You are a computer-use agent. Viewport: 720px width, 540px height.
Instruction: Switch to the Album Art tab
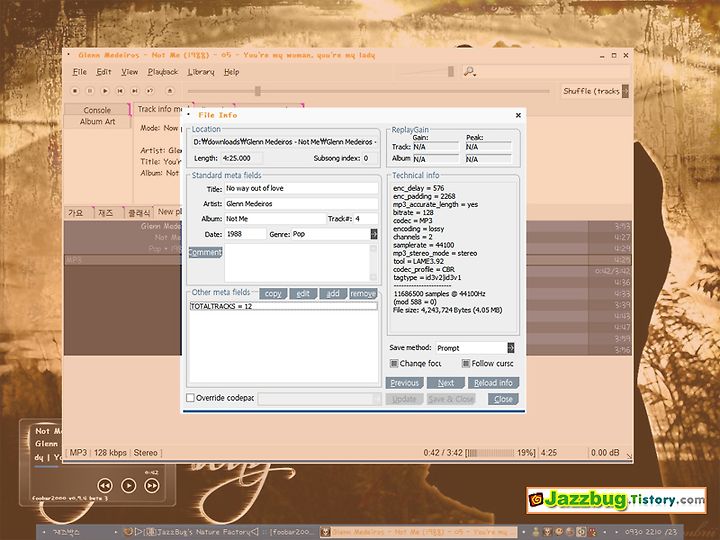click(97, 122)
